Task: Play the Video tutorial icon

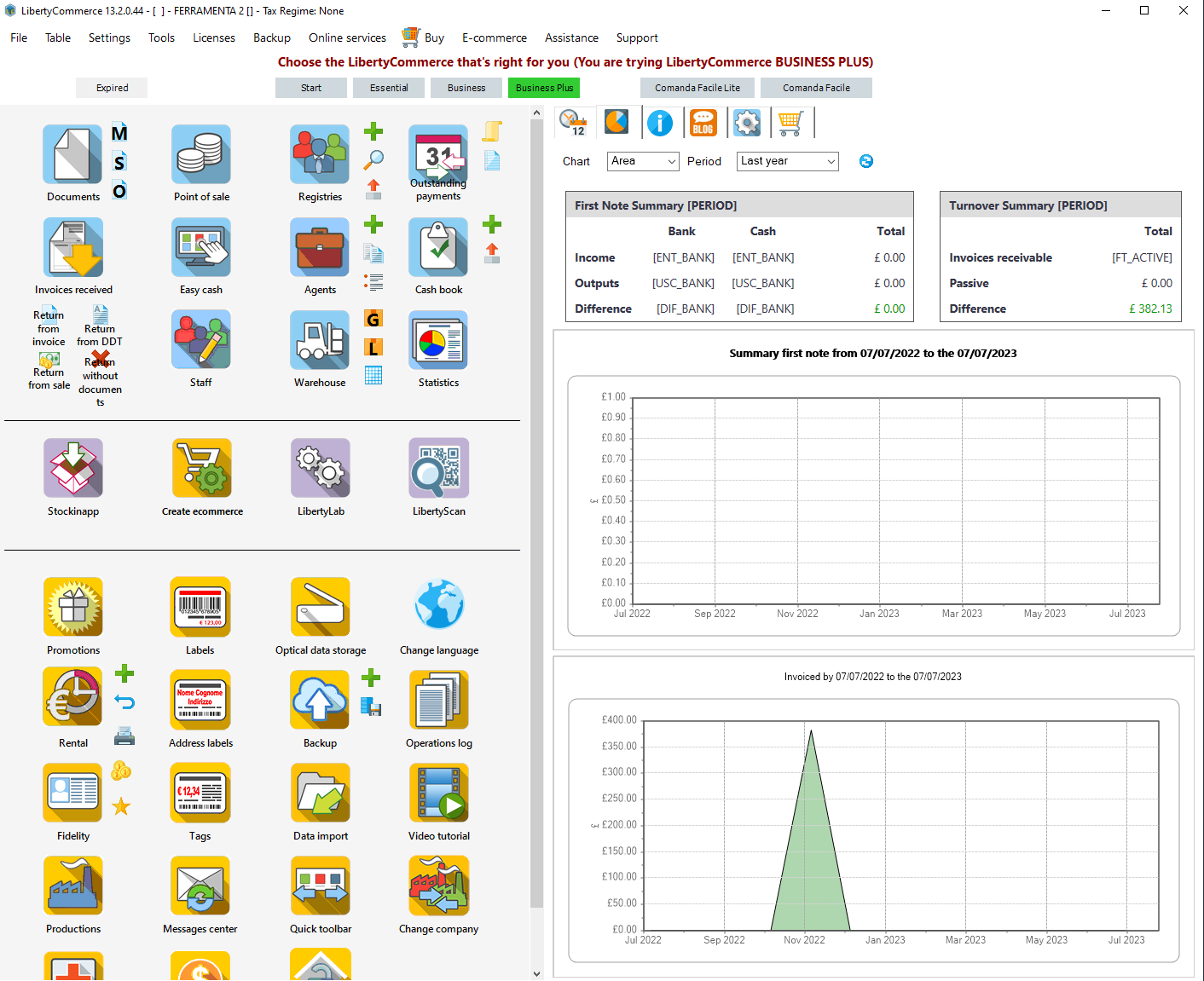Action: pyautogui.click(x=438, y=793)
